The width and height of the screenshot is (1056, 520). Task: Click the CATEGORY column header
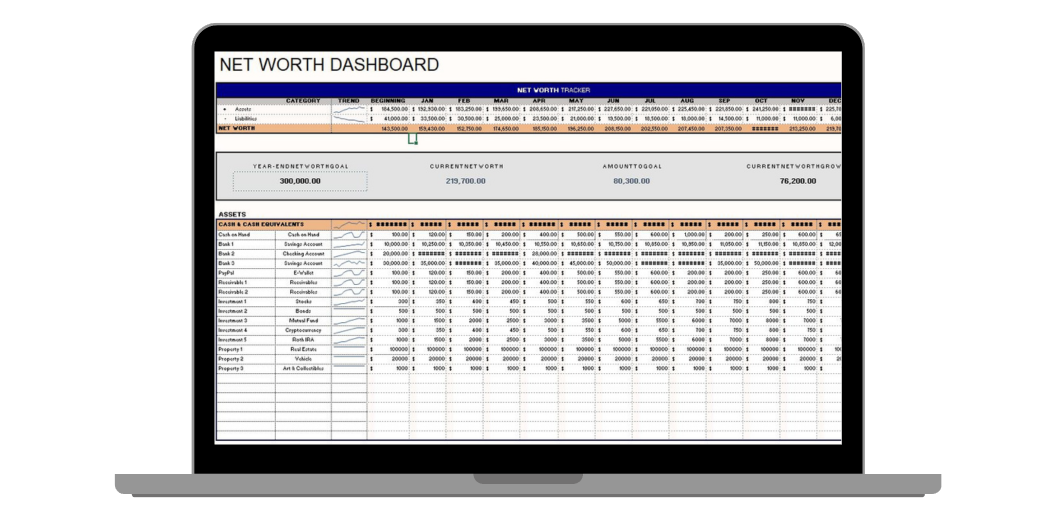point(303,100)
